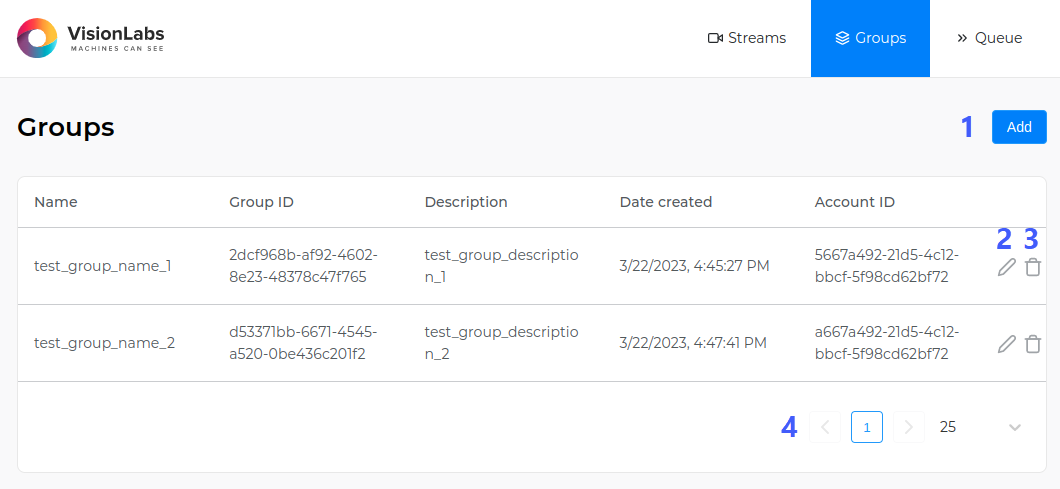Delete the test_group_name_1 group

coord(1033,267)
